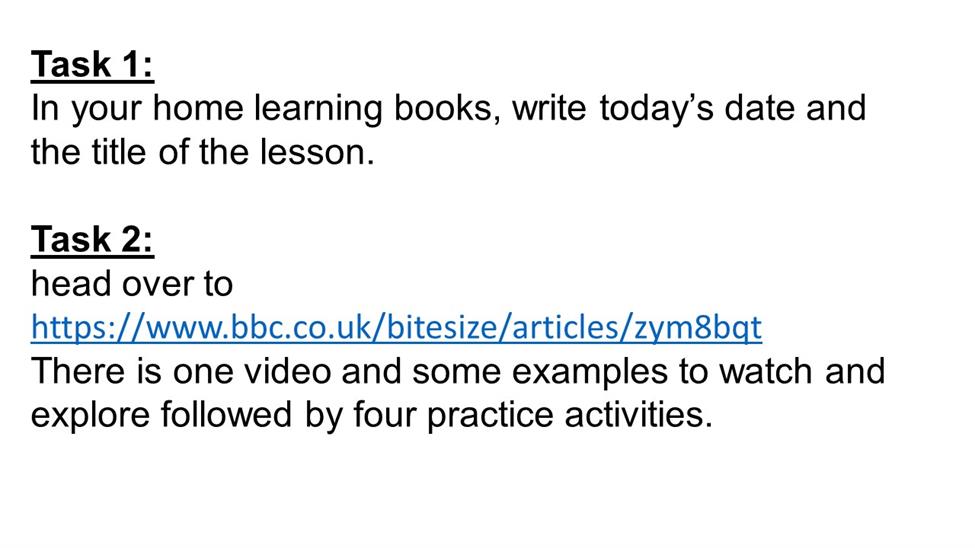Click the word 'explore' in last line
This screenshot has width=975, height=548.
tap(90, 416)
